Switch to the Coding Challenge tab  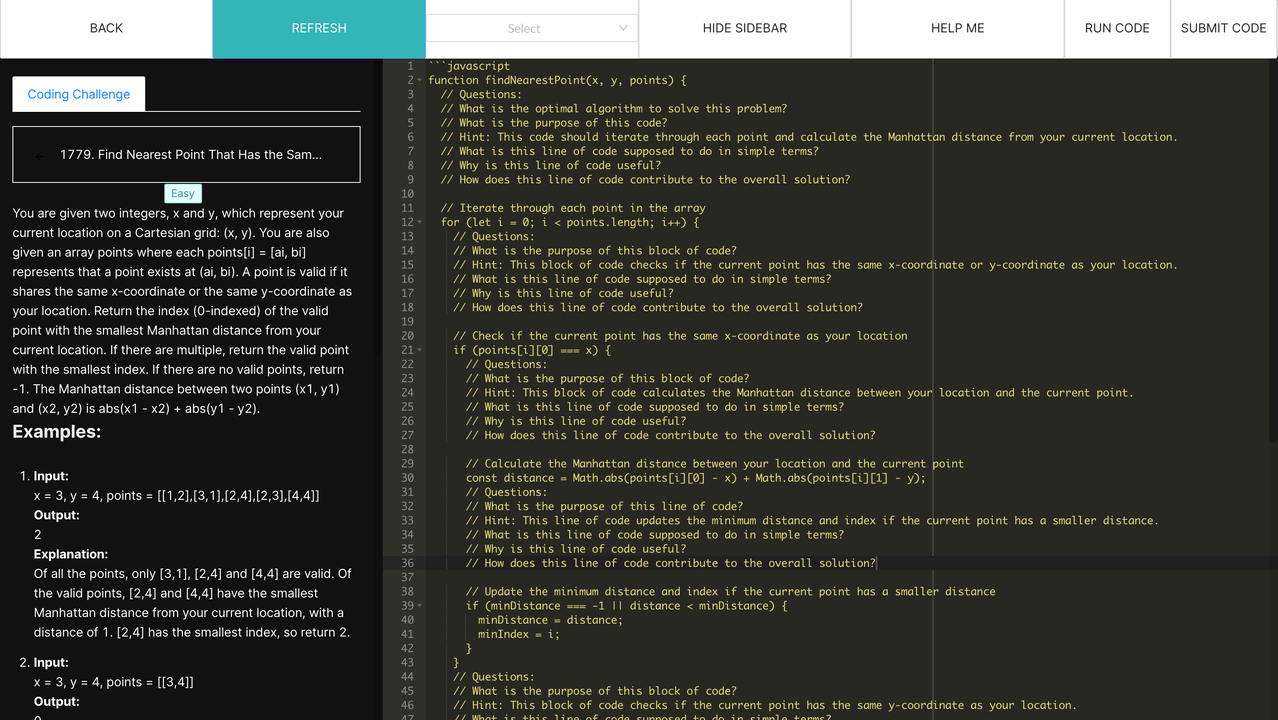[78, 93]
